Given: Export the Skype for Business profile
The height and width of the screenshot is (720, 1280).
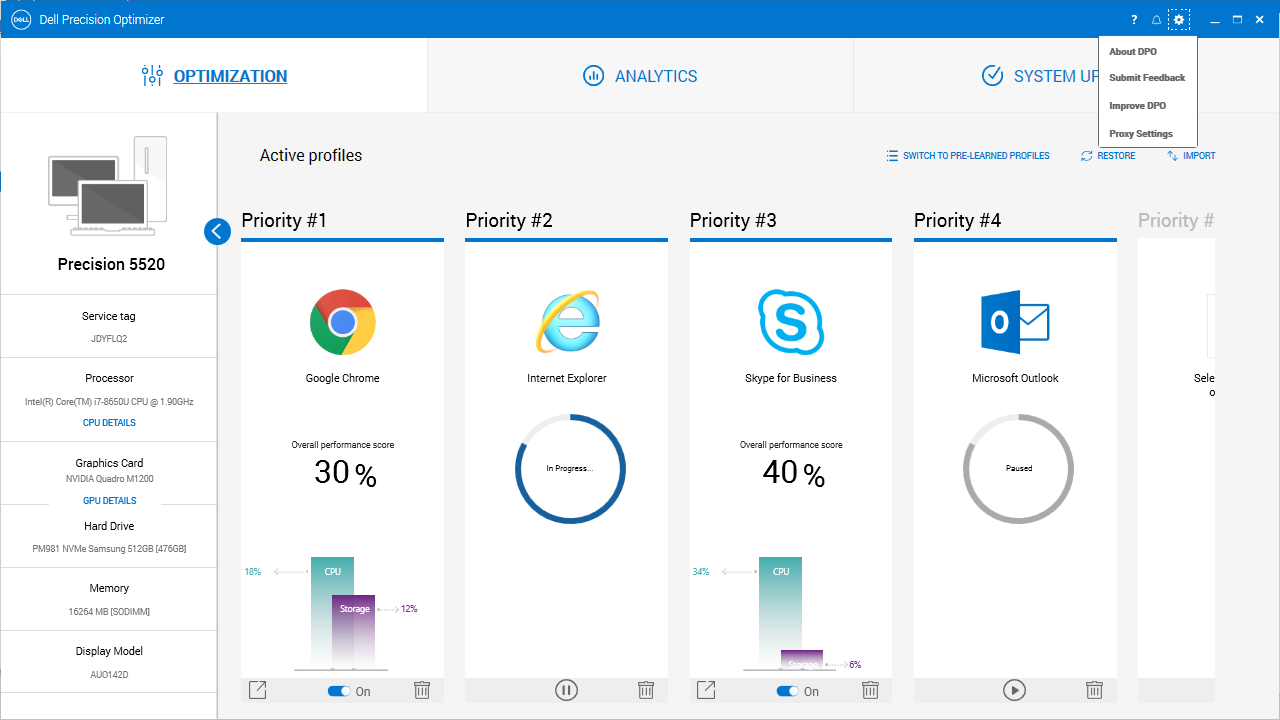Looking at the screenshot, I should click(706, 690).
